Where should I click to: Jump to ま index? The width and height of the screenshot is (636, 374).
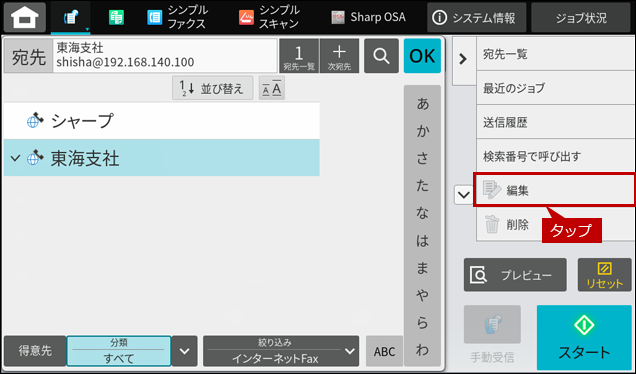(x=422, y=268)
